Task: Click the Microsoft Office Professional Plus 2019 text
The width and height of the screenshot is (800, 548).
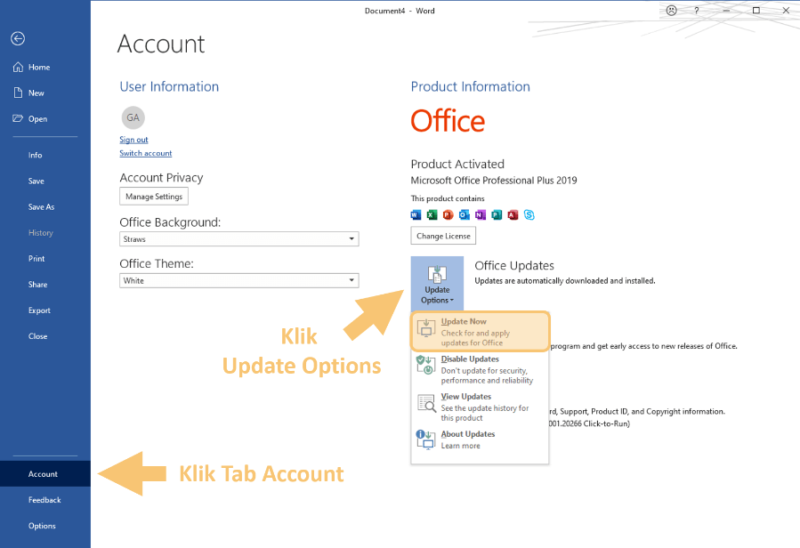Action: pyautogui.click(x=494, y=180)
